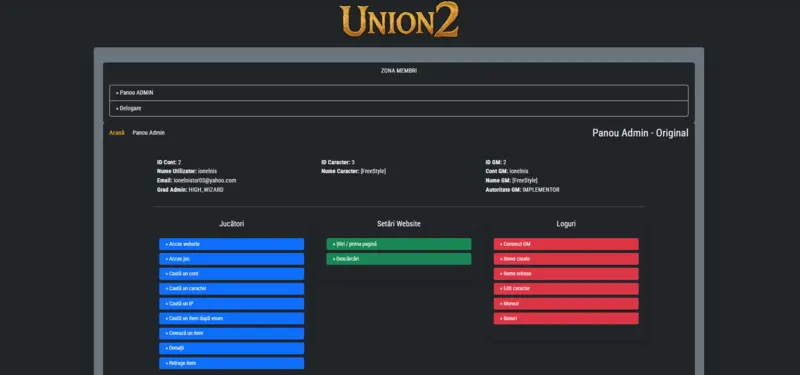
Task: Click the ID Caracter value line
Action: pyautogui.click(x=338, y=162)
